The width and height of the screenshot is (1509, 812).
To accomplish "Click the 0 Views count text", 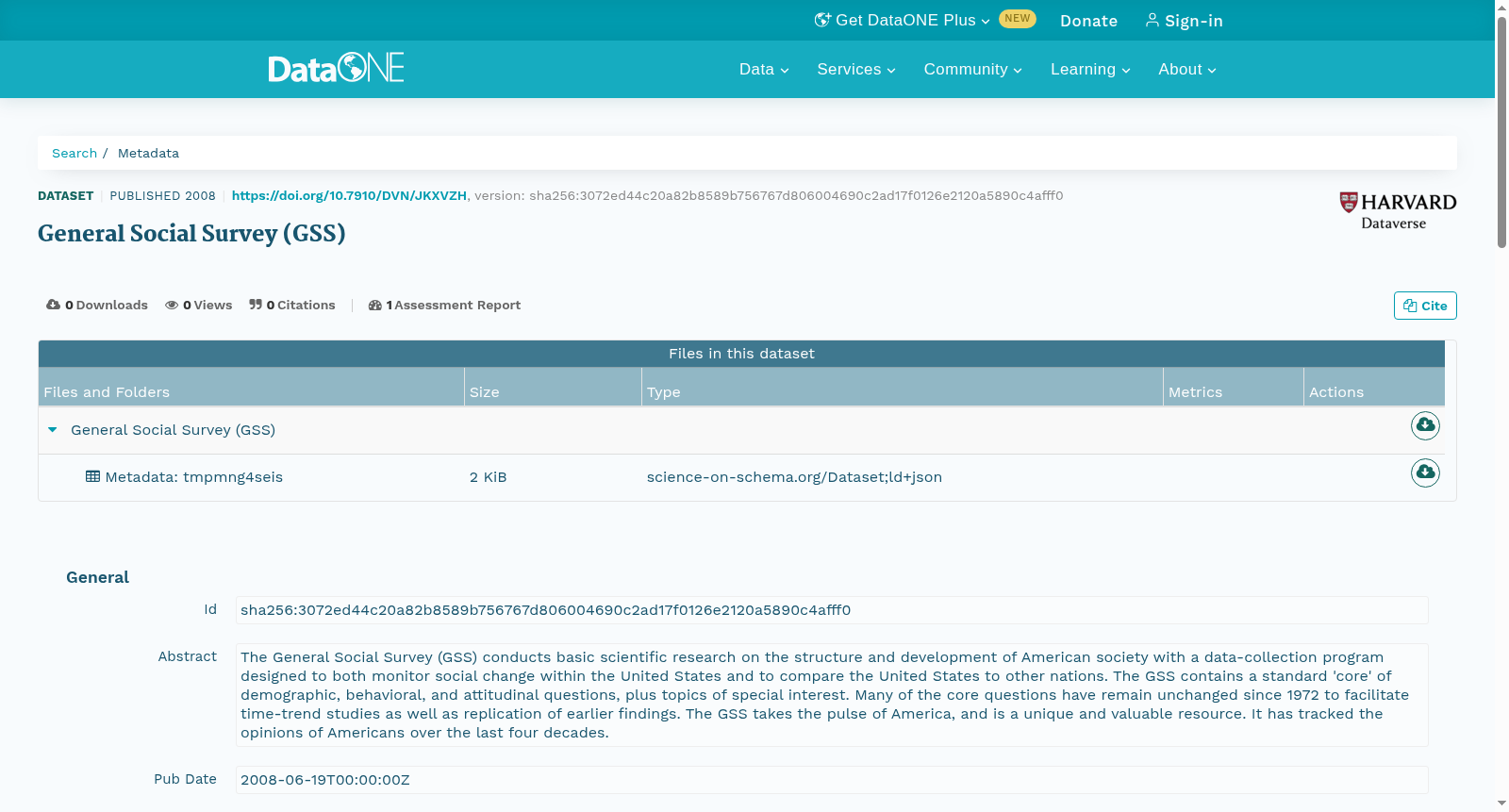I will [x=207, y=305].
